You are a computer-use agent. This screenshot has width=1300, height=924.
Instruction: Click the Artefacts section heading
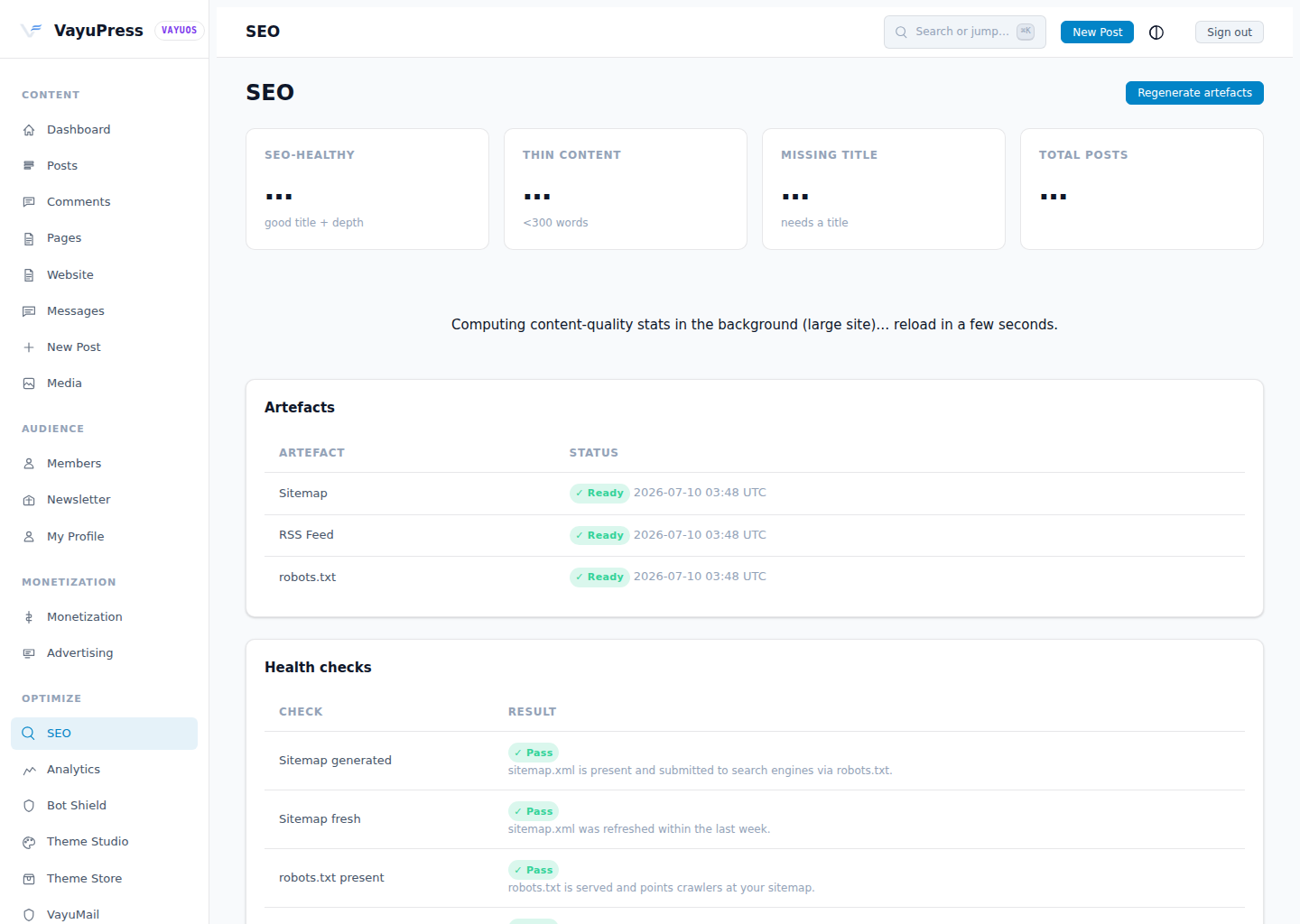[300, 408]
